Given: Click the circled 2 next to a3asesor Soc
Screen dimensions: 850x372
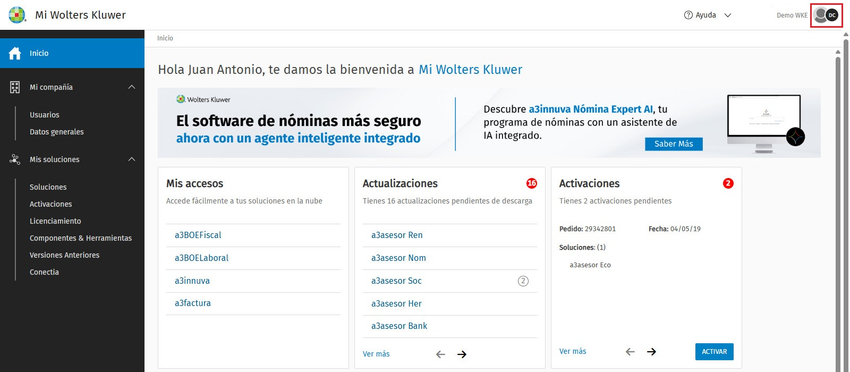Looking at the screenshot, I should pyautogui.click(x=523, y=281).
